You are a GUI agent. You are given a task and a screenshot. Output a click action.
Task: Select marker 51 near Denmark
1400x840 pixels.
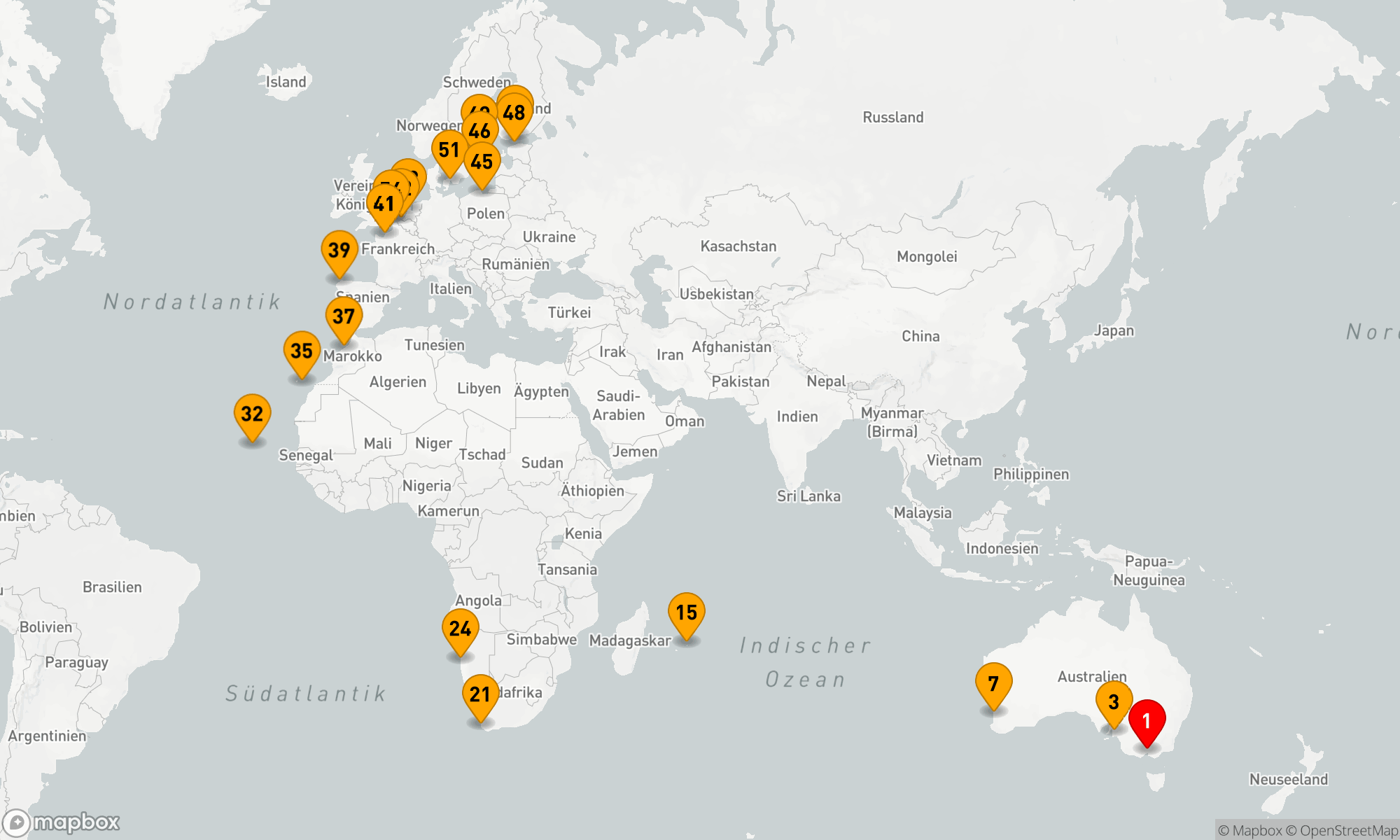[x=449, y=150]
